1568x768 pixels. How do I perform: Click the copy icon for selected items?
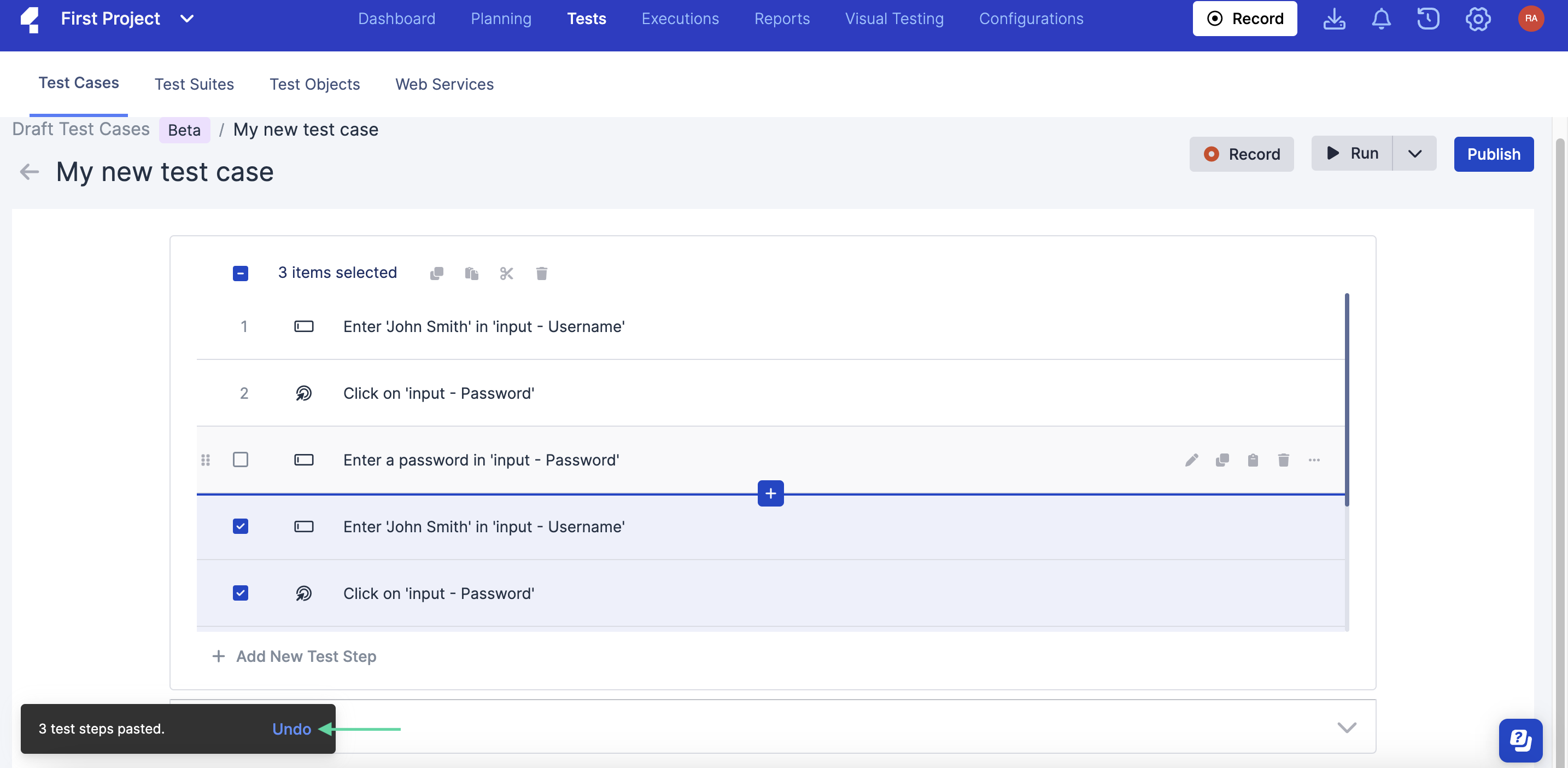point(435,272)
